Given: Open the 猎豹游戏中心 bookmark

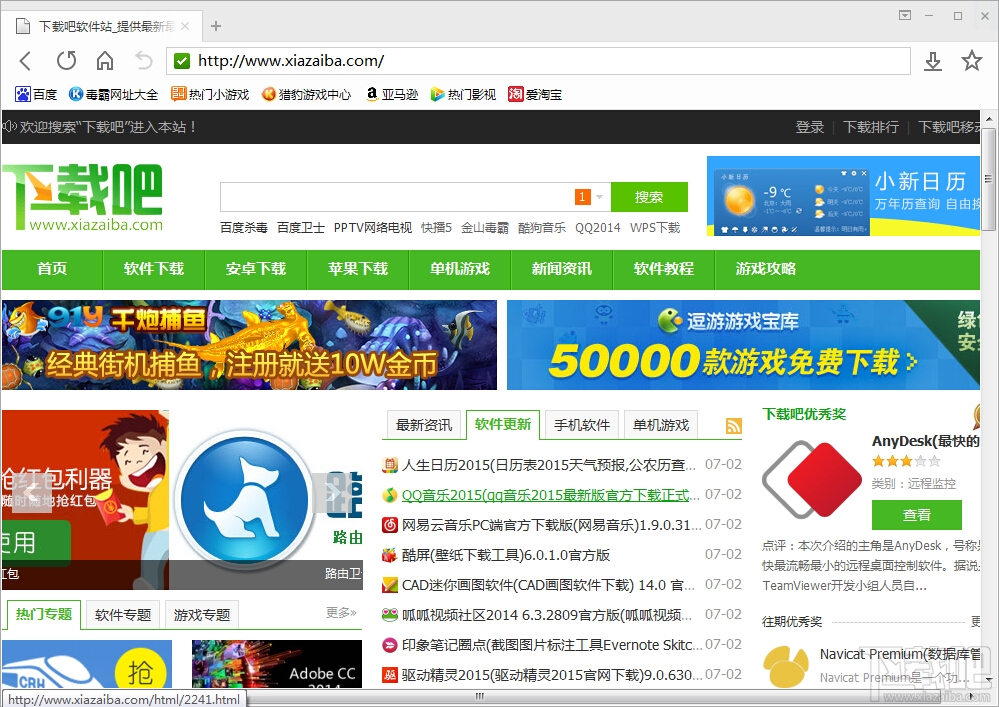Looking at the screenshot, I should [x=306, y=94].
